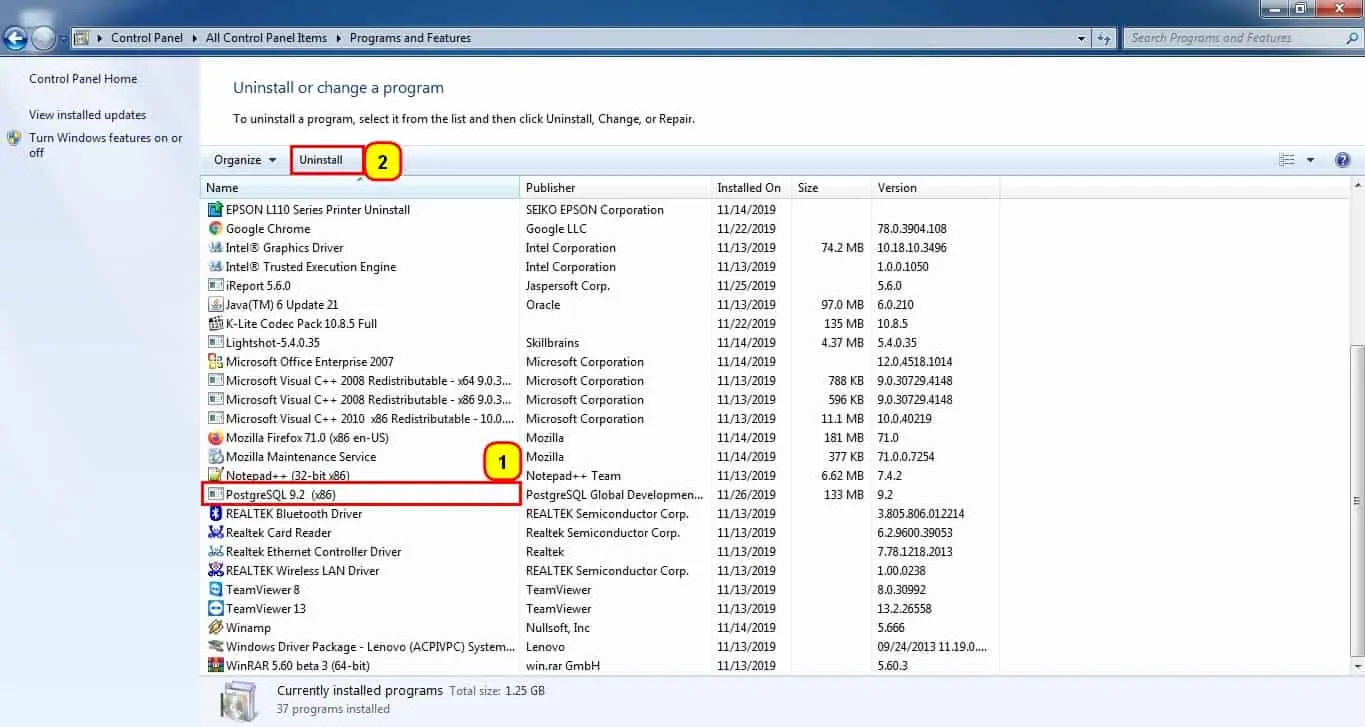
Task: Expand the Control Panel breadcrumb arrow
Action: pyautogui.click(x=194, y=38)
